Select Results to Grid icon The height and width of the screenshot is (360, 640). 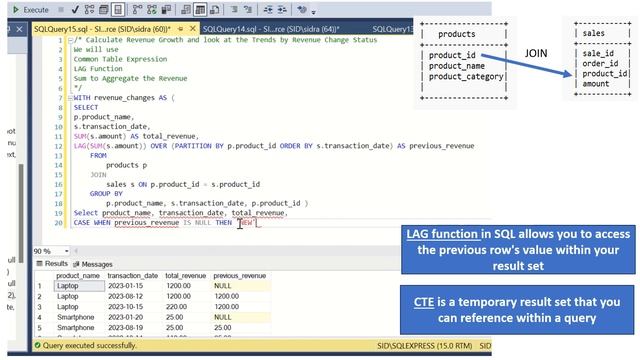coord(200,9)
